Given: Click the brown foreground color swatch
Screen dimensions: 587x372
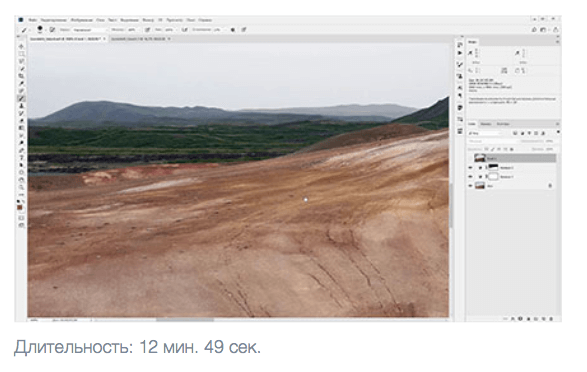Looking at the screenshot, I should [x=20, y=207].
